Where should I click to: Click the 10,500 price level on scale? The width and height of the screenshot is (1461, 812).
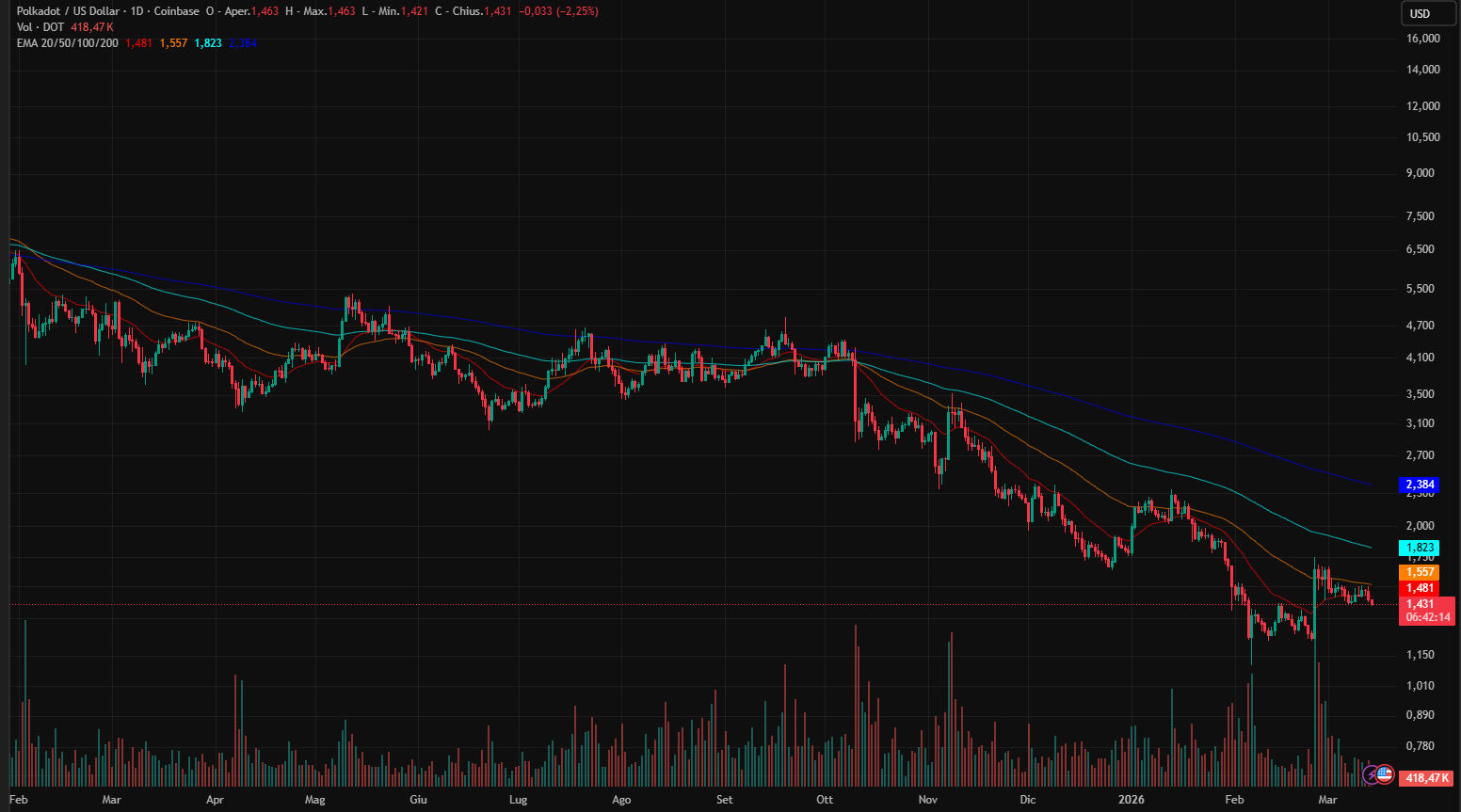pyautogui.click(x=1423, y=137)
